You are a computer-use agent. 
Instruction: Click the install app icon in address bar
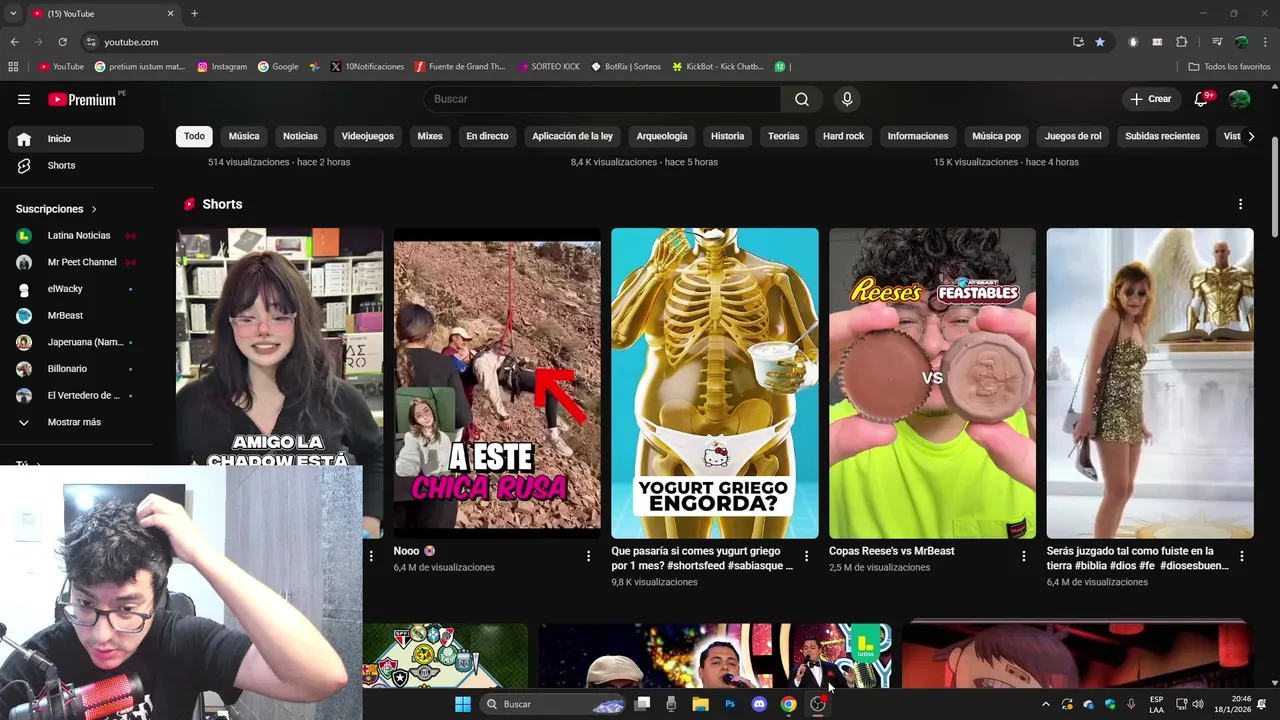[x=1078, y=42]
